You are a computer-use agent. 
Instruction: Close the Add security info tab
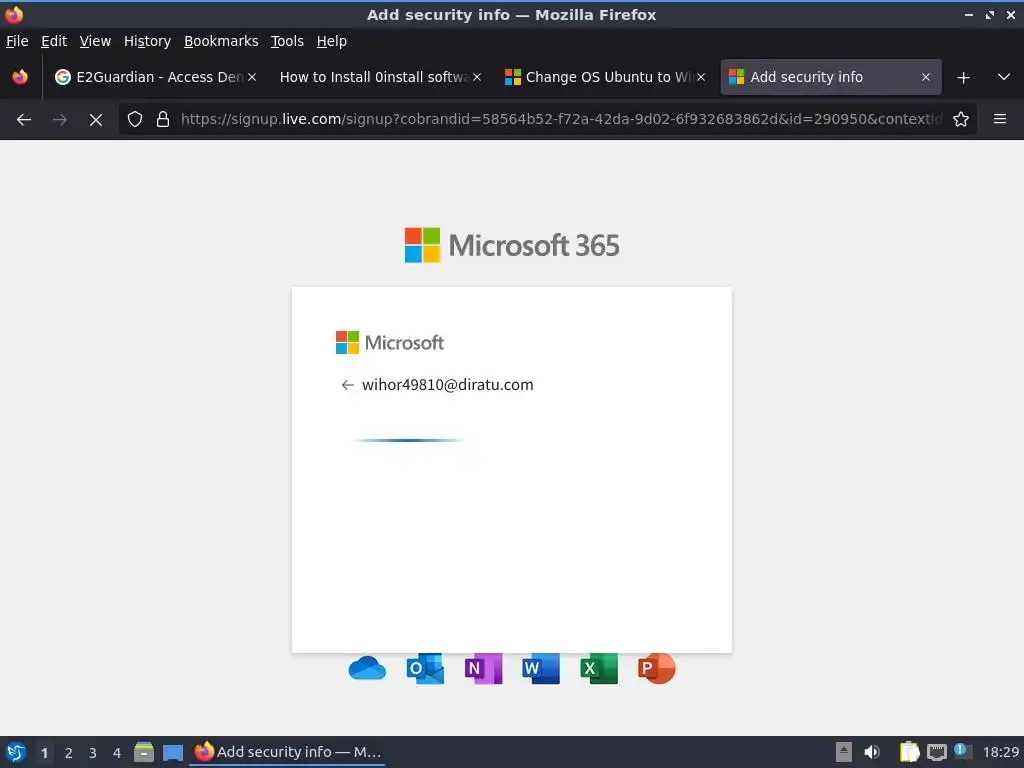(x=925, y=77)
